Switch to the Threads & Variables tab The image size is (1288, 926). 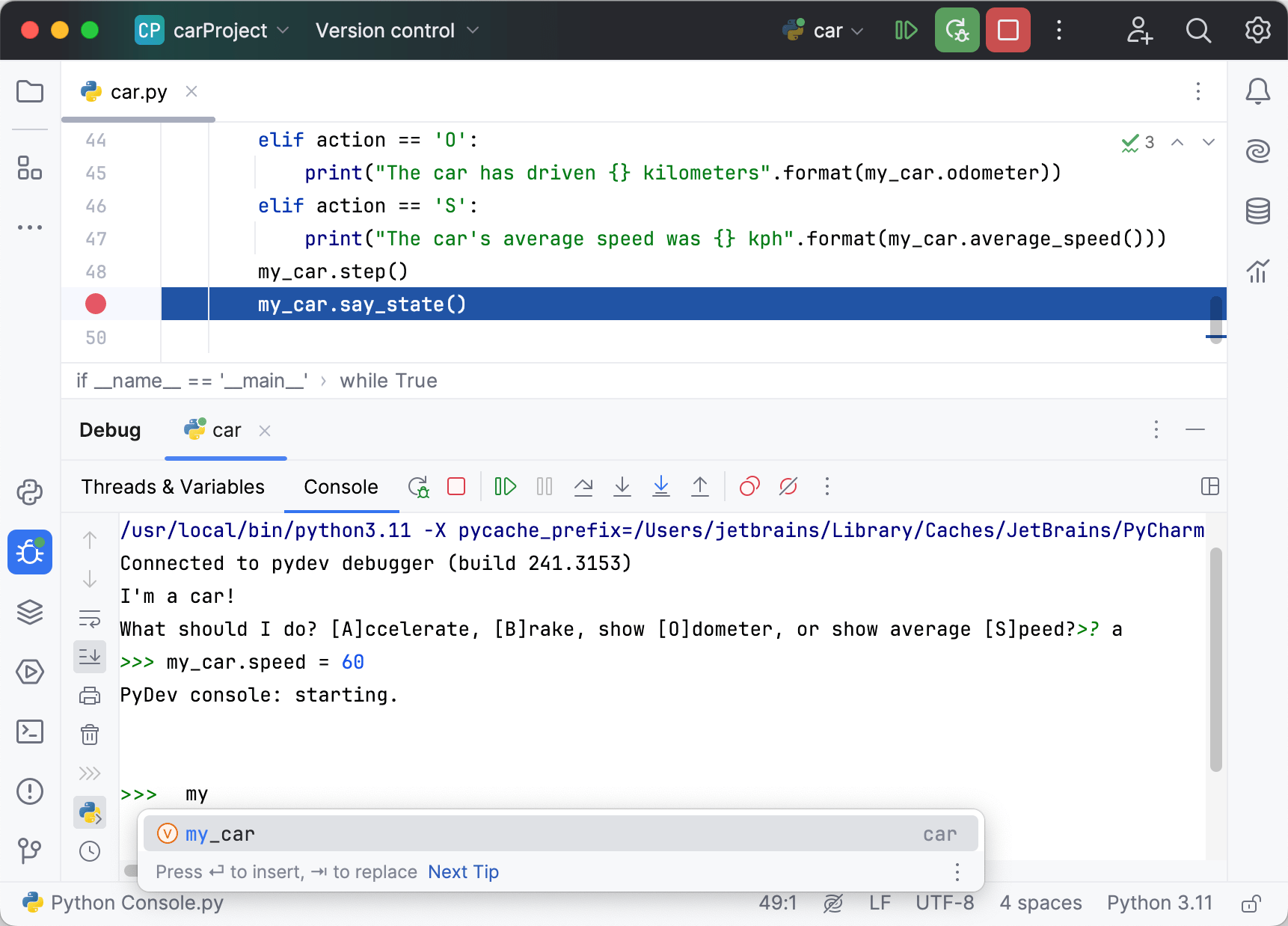pyautogui.click(x=172, y=486)
